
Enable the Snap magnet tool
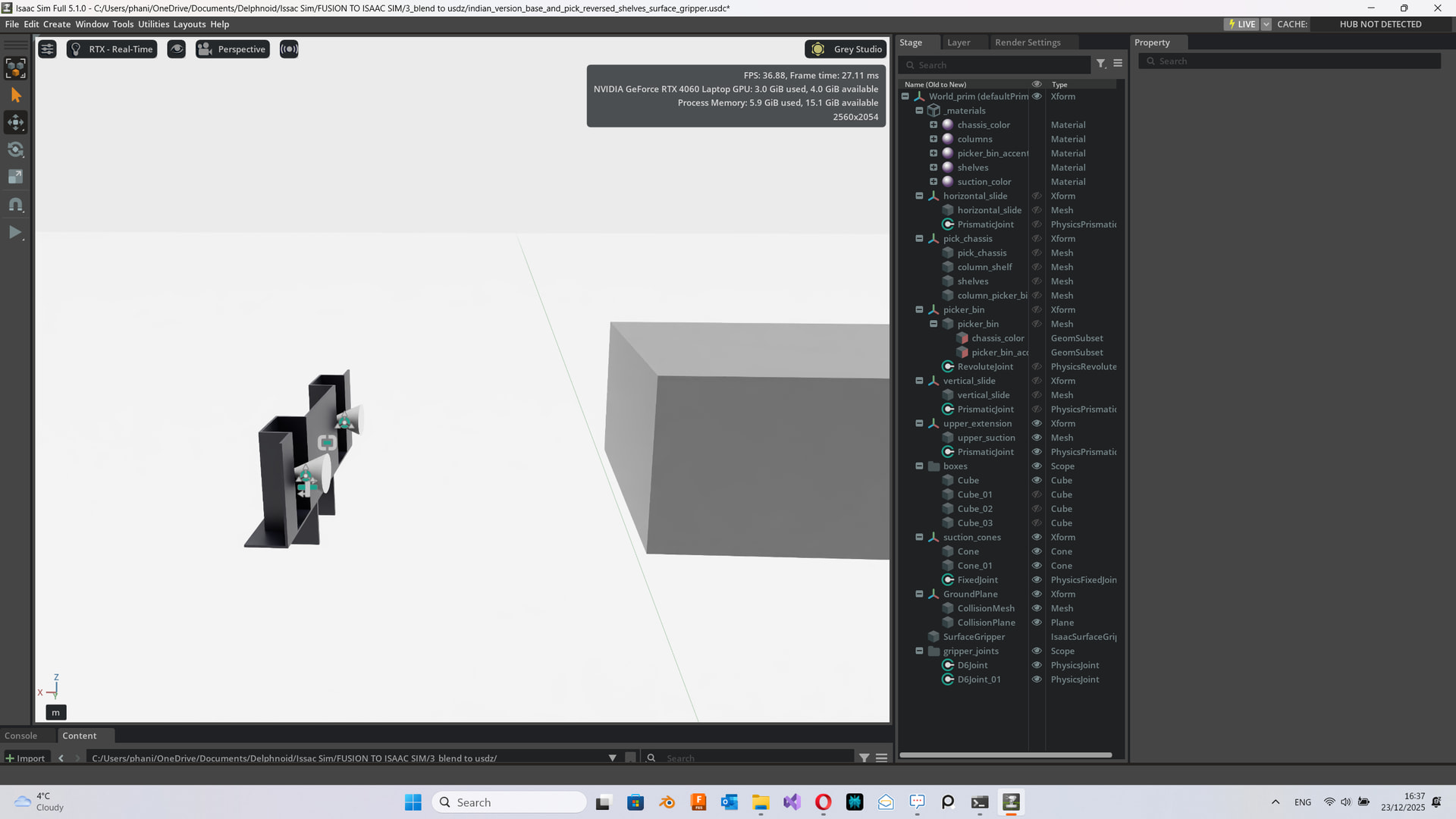point(15,204)
